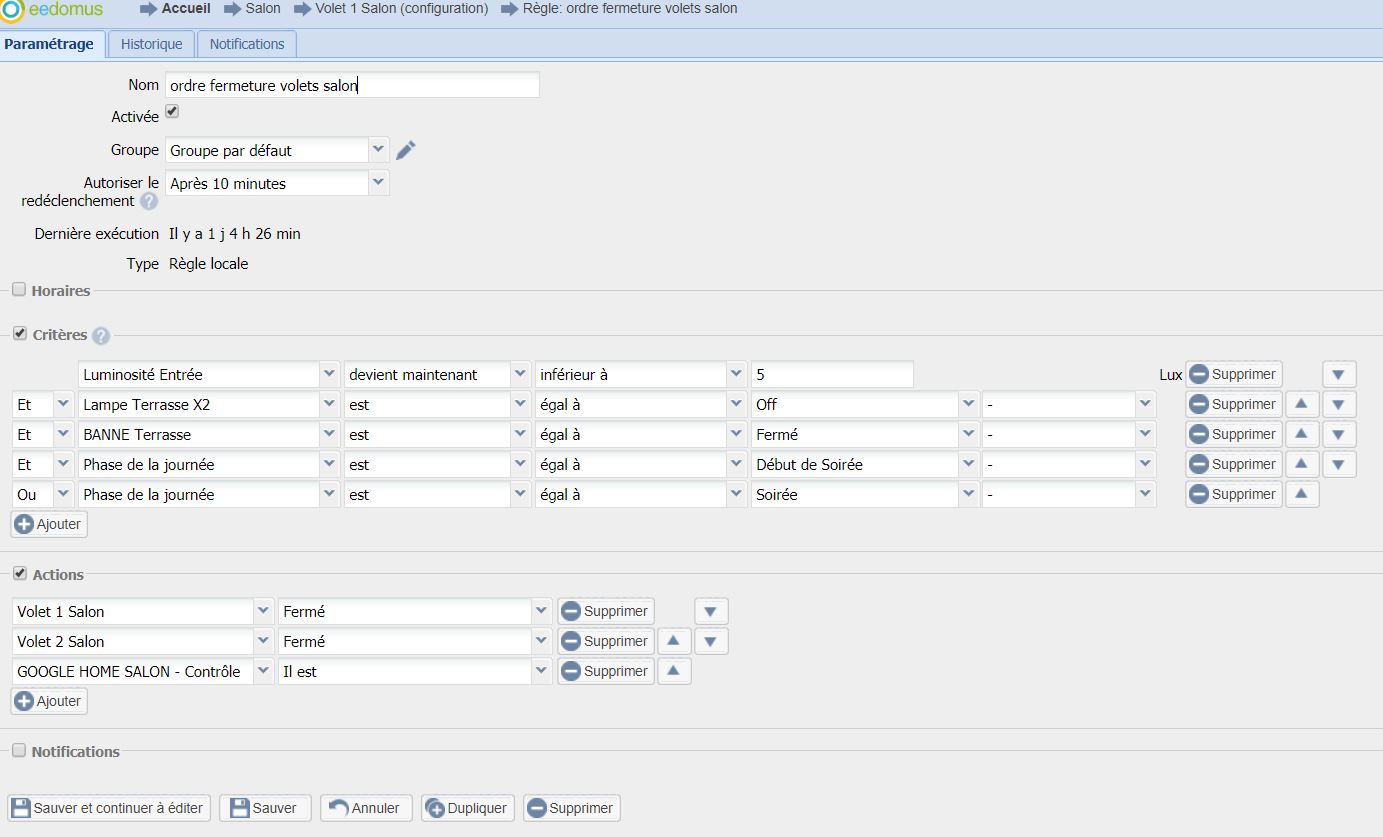Move Lampe Terrasse X2 criterion up
The image size is (1383, 837).
pos(1302,404)
